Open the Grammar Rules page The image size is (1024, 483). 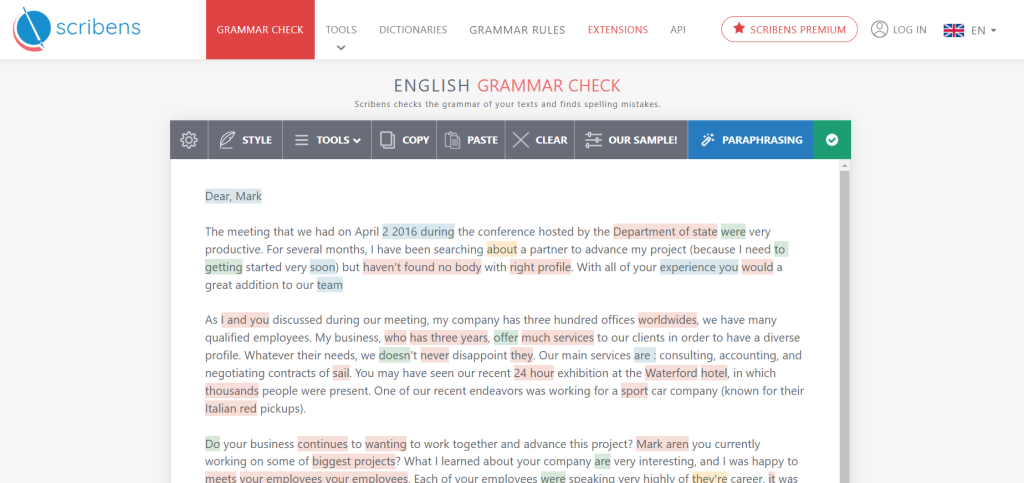[x=517, y=30]
